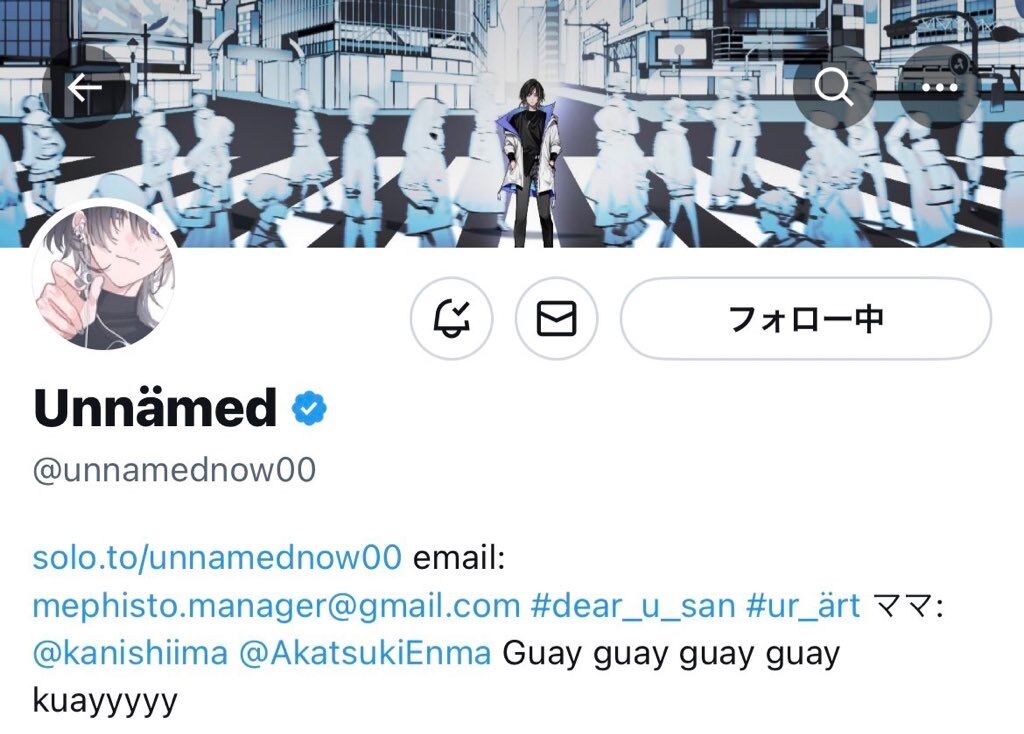Screen dimensions: 1024x734
Task: Open the #dear_u_san hashtag
Action: tap(633, 605)
